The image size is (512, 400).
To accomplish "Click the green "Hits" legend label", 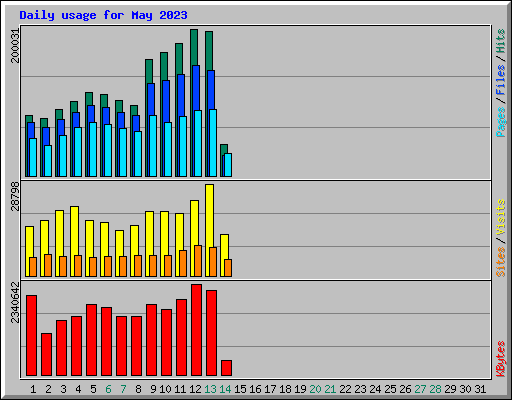I will coord(501,41).
